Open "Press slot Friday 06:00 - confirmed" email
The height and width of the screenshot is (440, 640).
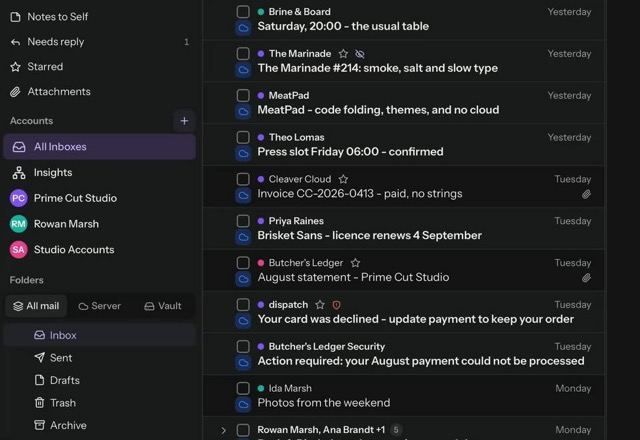coord(404,145)
